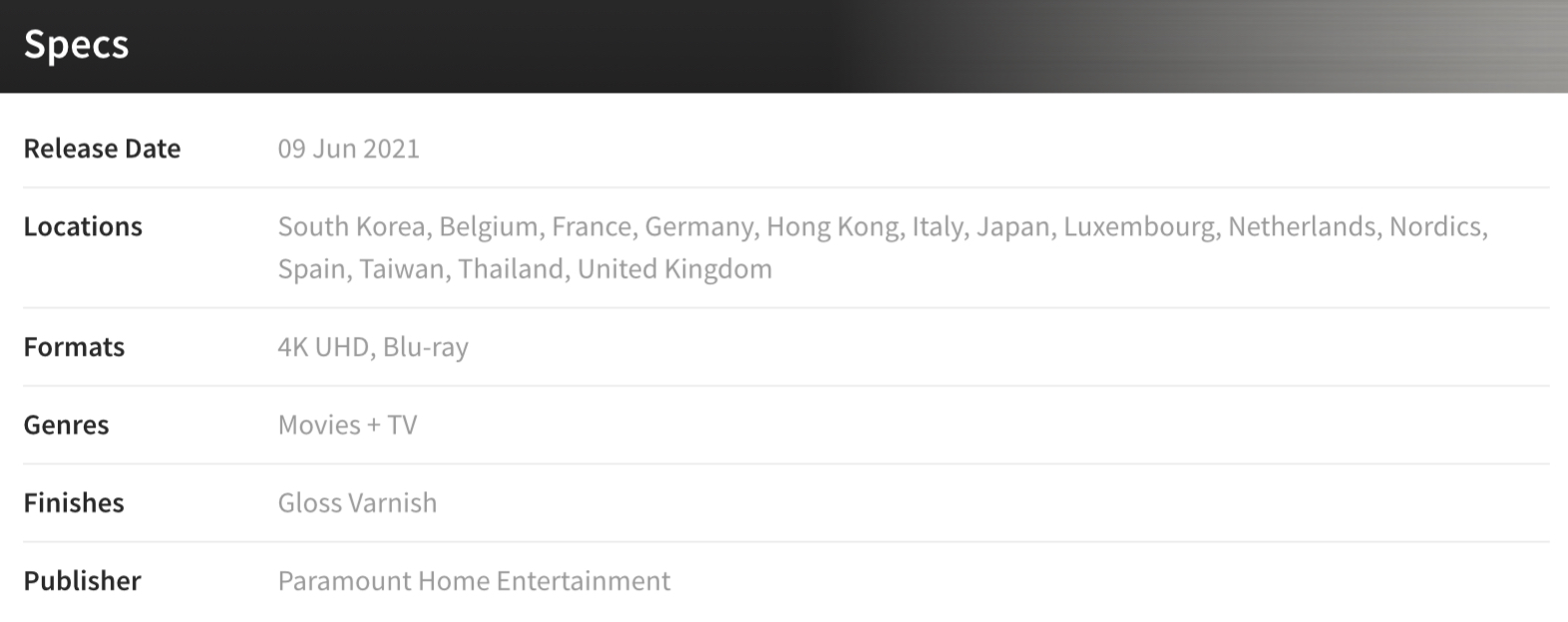Click the Taiwan location link
The image size is (1568, 622).
401,269
